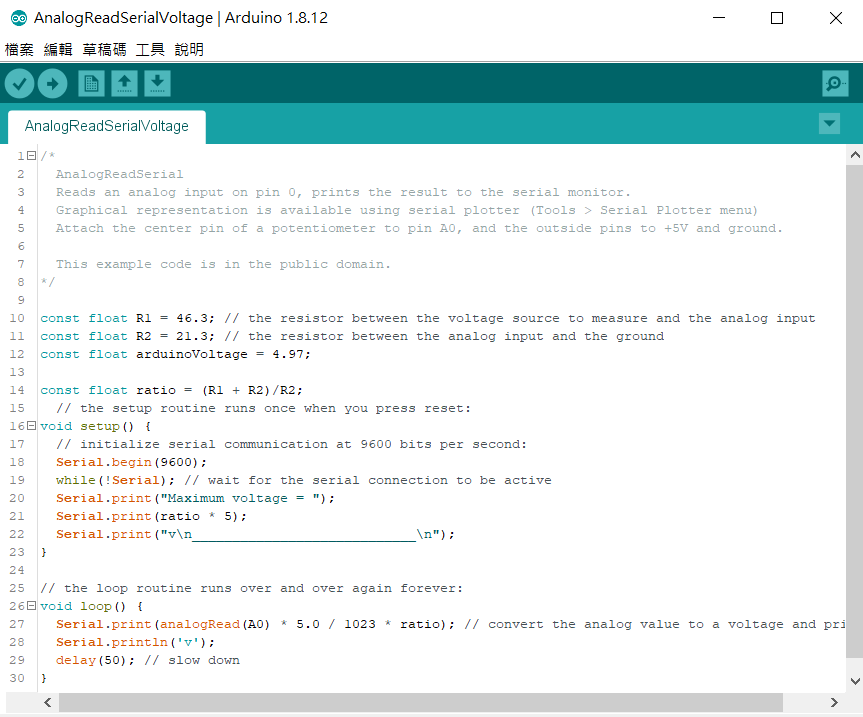Open the Serial Monitor magnifier icon
863x717 pixels.
pos(835,84)
